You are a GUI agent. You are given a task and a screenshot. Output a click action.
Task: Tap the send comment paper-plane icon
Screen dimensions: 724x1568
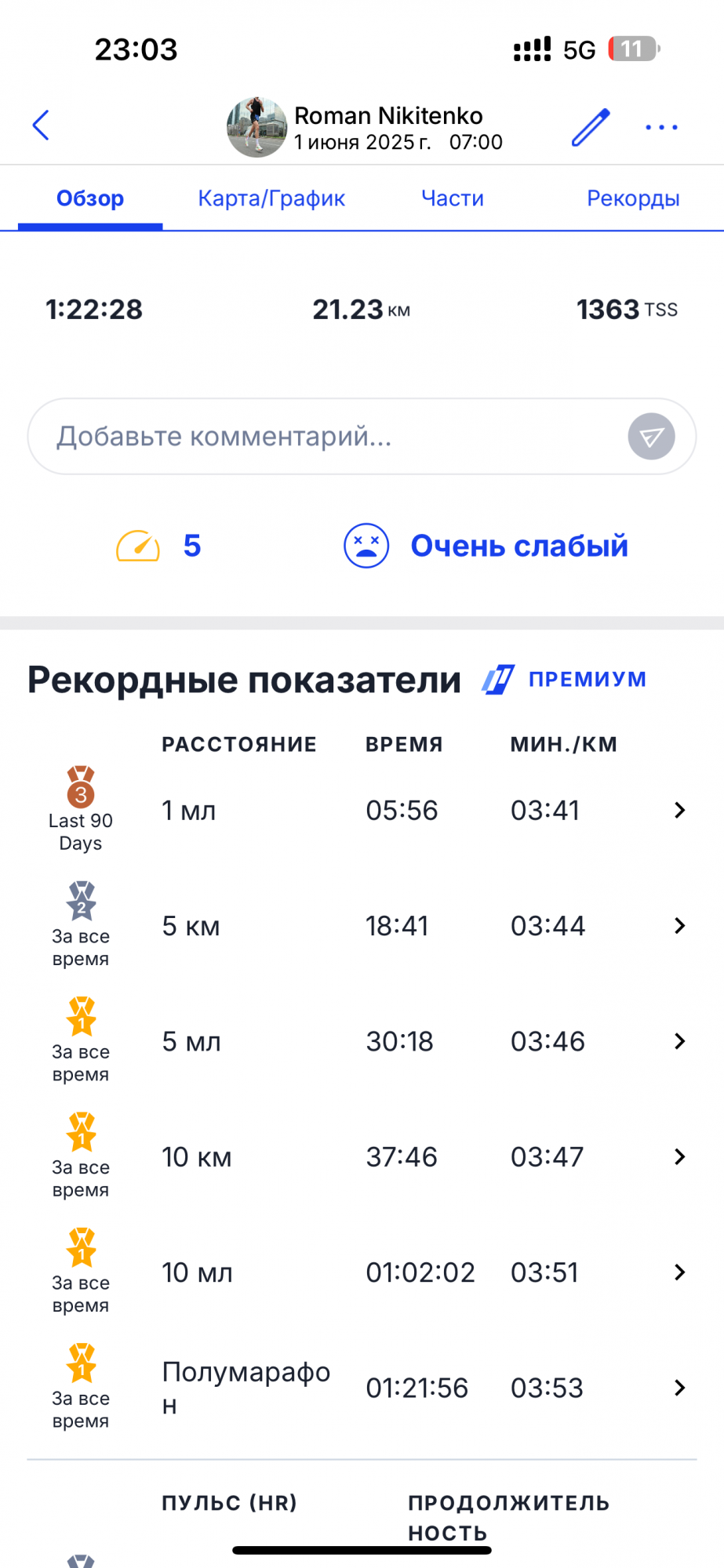coord(651,437)
